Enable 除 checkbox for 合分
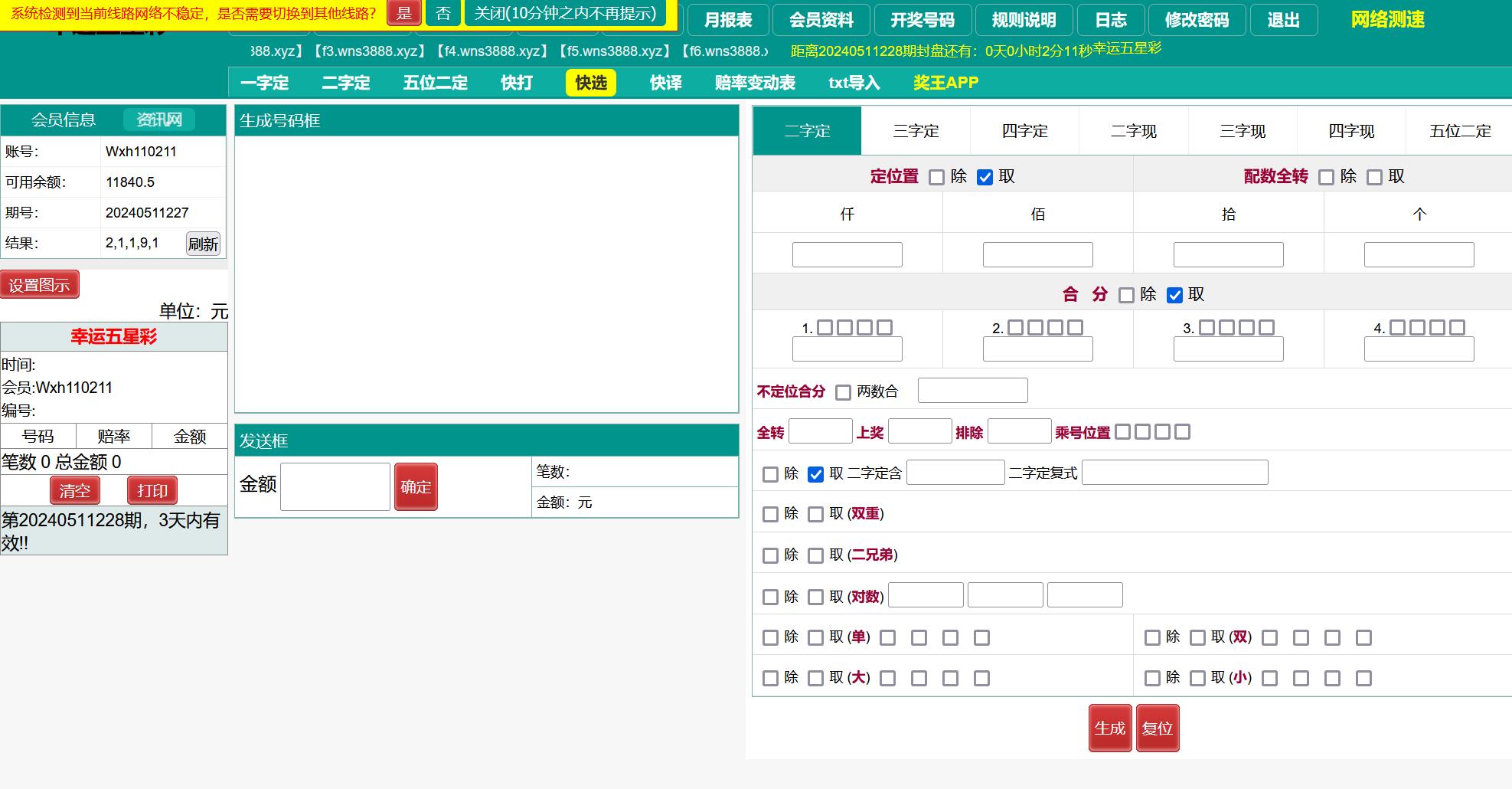This screenshot has width=1512, height=789. (1126, 296)
